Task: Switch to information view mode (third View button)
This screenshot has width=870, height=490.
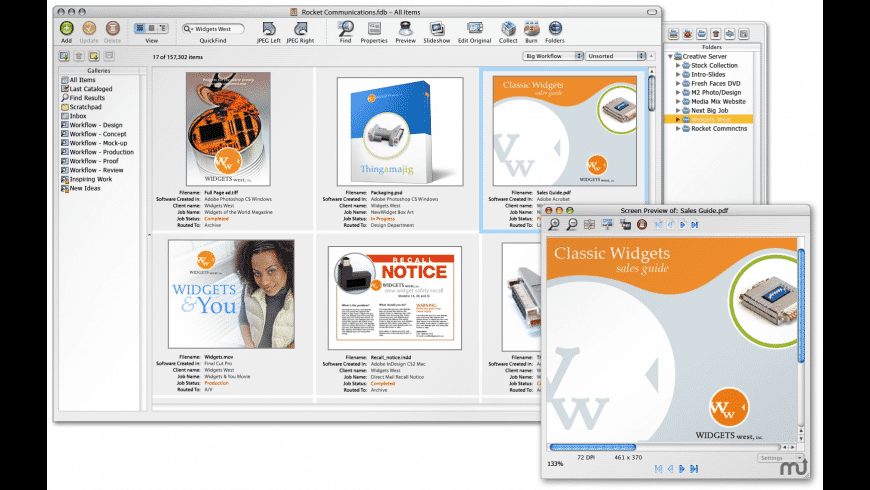Action: tap(163, 28)
